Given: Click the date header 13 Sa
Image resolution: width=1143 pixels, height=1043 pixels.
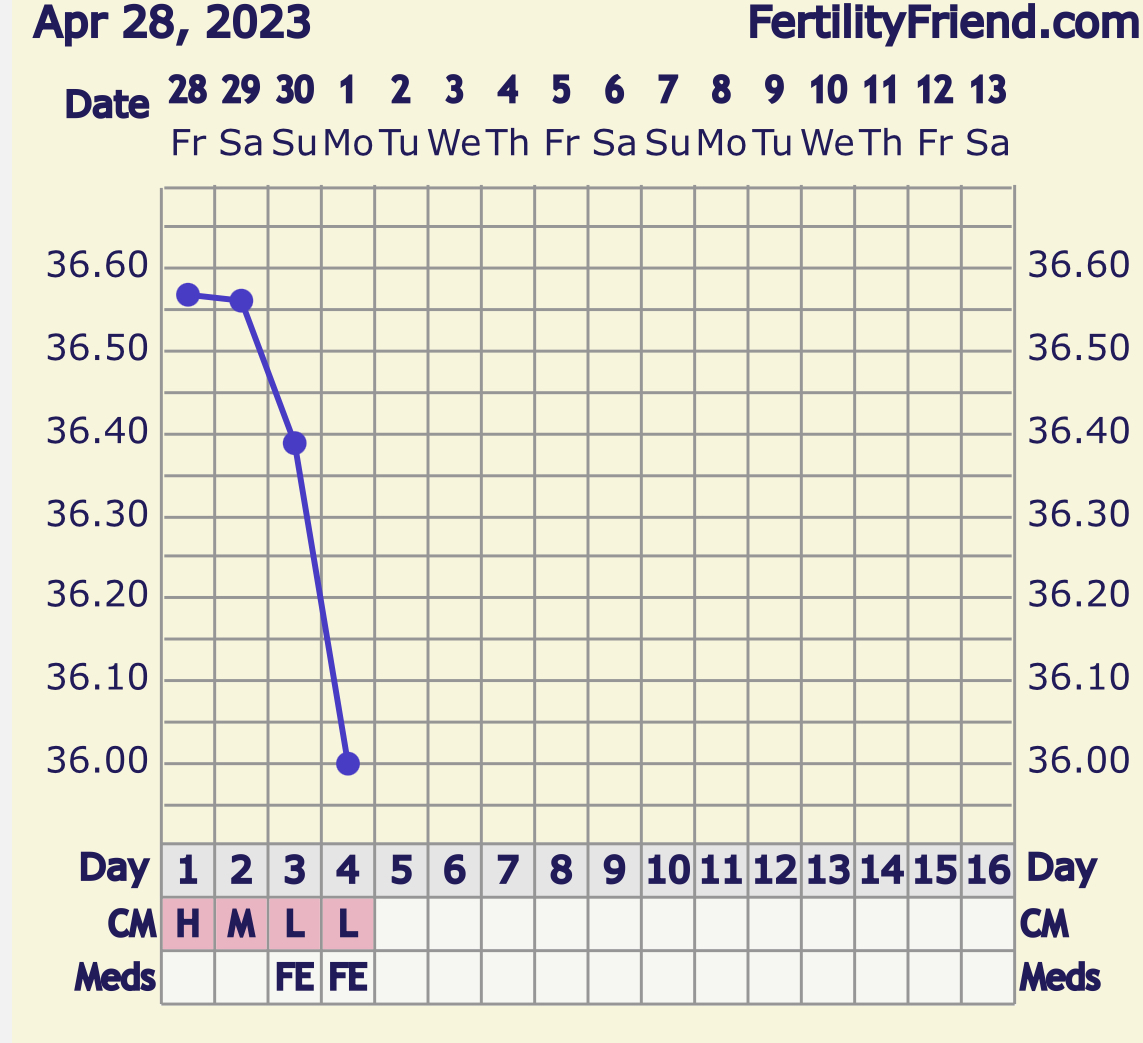Looking at the screenshot, I should click(988, 116).
